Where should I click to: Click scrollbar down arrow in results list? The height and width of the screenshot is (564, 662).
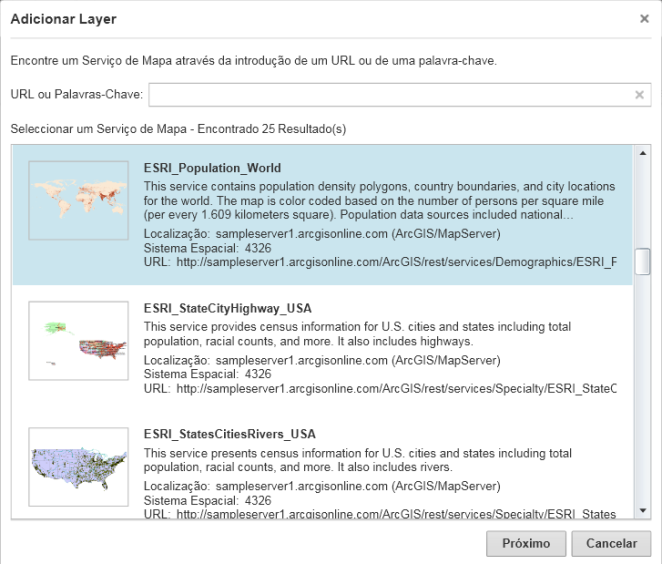pyautogui.click(x=643, y=511)
